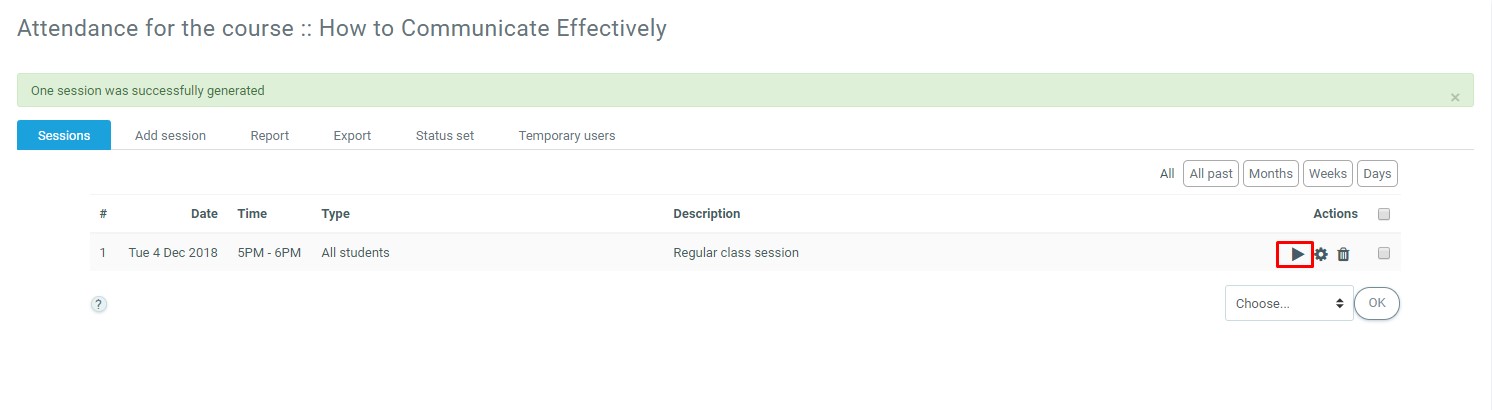
Task: Switch to the Sessions tab
Action: point(64,136)
